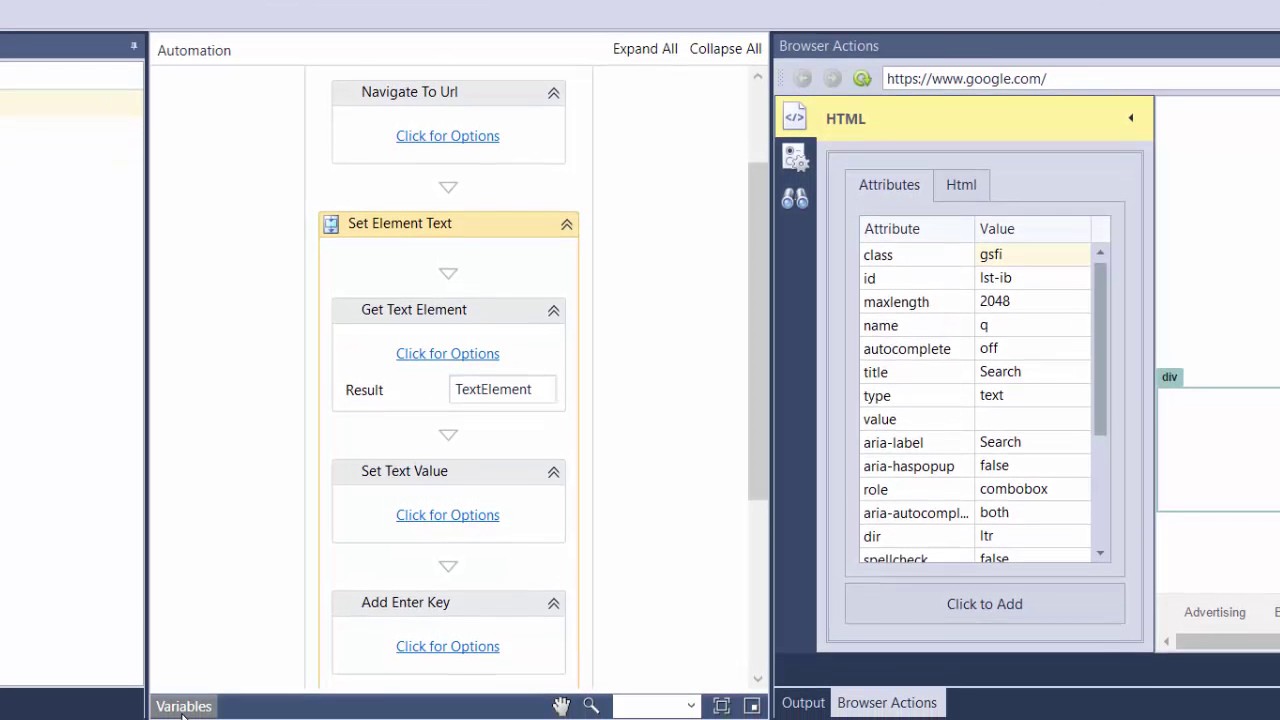Image resolution: width=1280 pixels, height=720 pixels.
Task: Click the dir attribute row
Action: [975, 536]
